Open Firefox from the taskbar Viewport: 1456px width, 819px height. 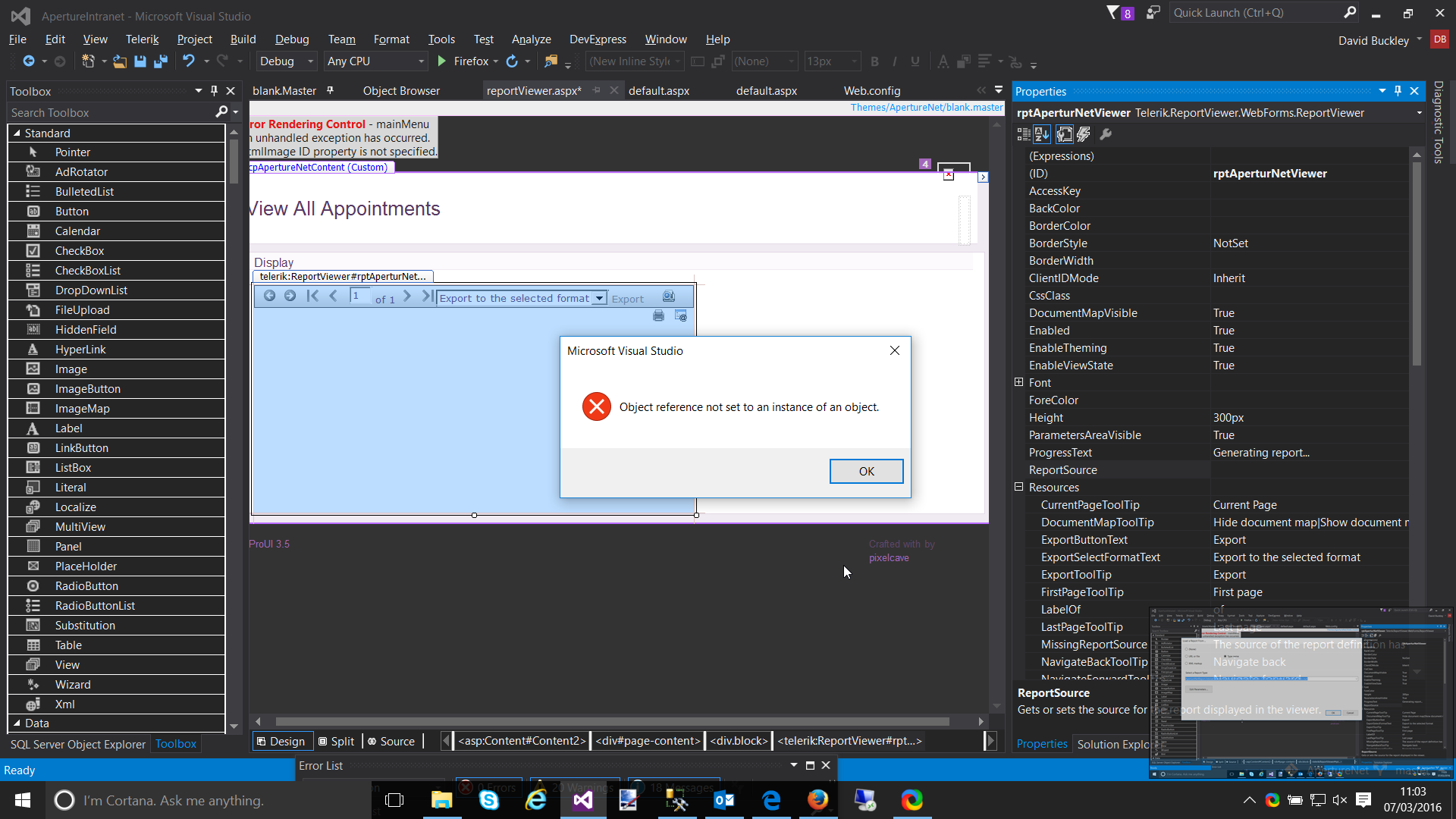tap(817, 800)
